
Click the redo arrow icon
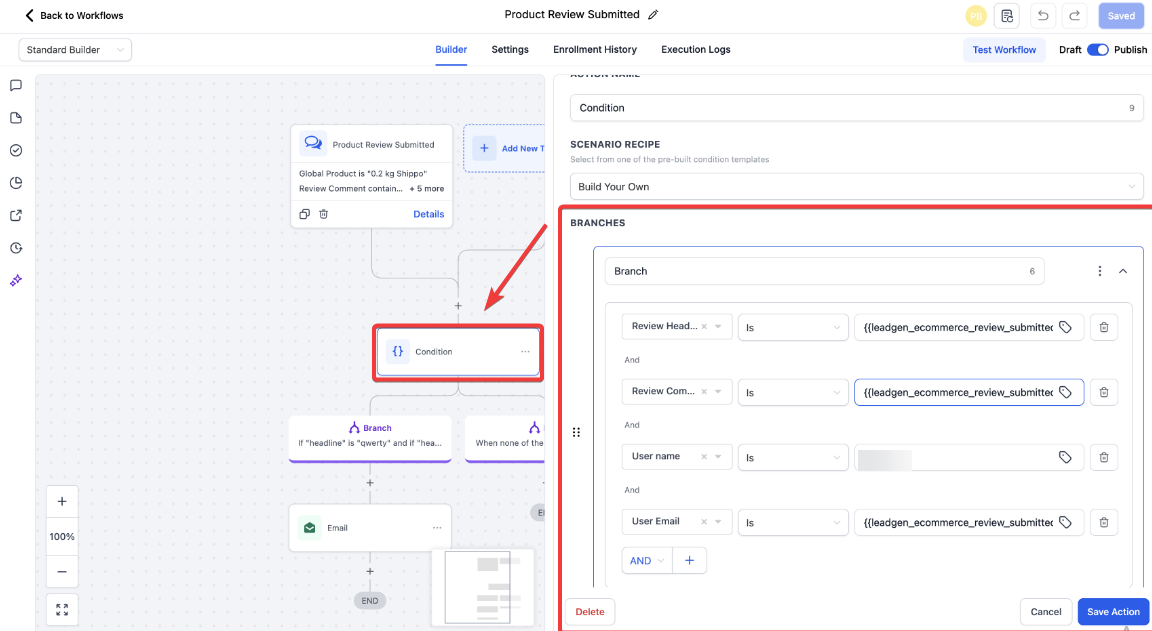click(x=1074, y=16)
